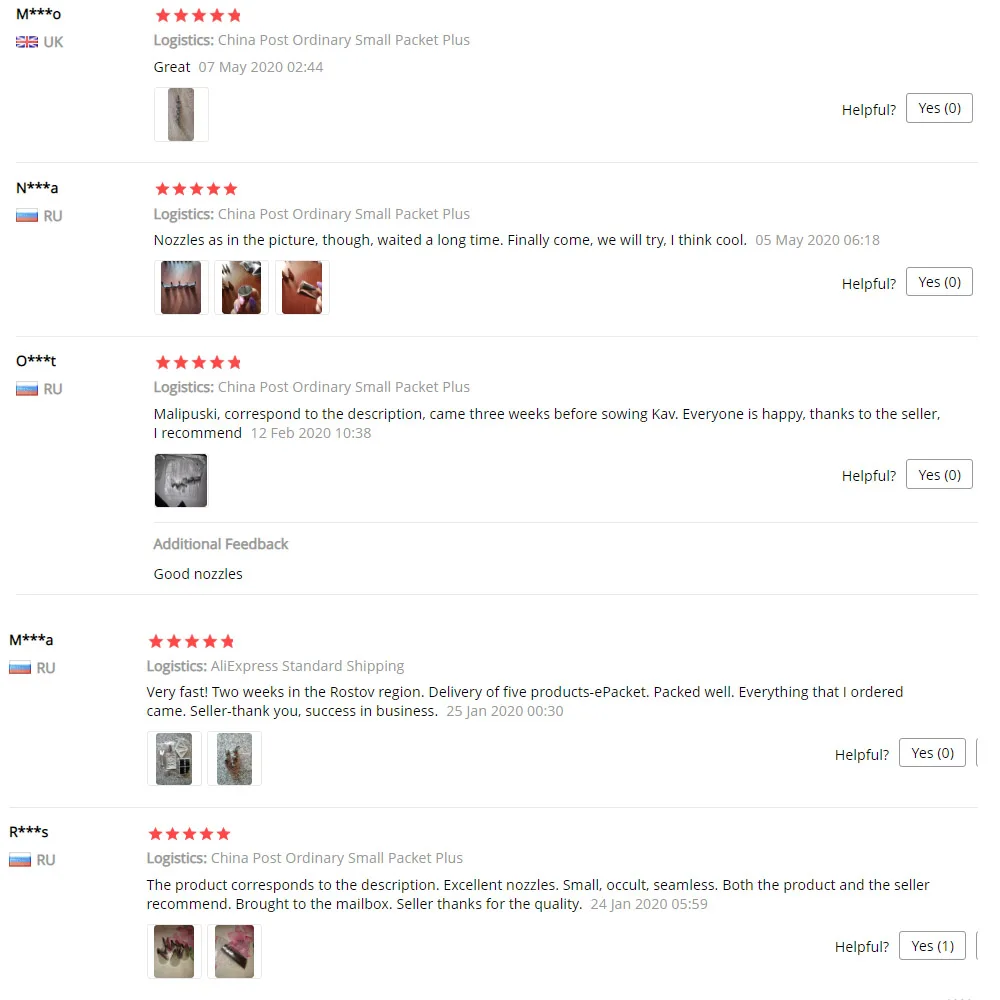Image resolution: width=1000 pixels, height=1000 pixels.
Task: Click the UK flag beside M***o
Action: [x=27, y=42]
